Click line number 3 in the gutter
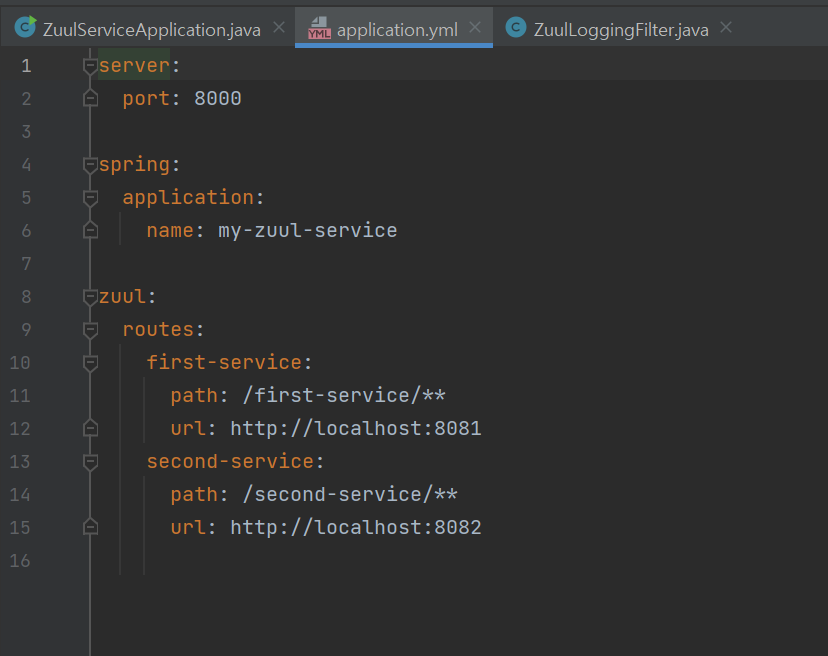The width and height of the screenshot is (828, 656). pos(26,132)
